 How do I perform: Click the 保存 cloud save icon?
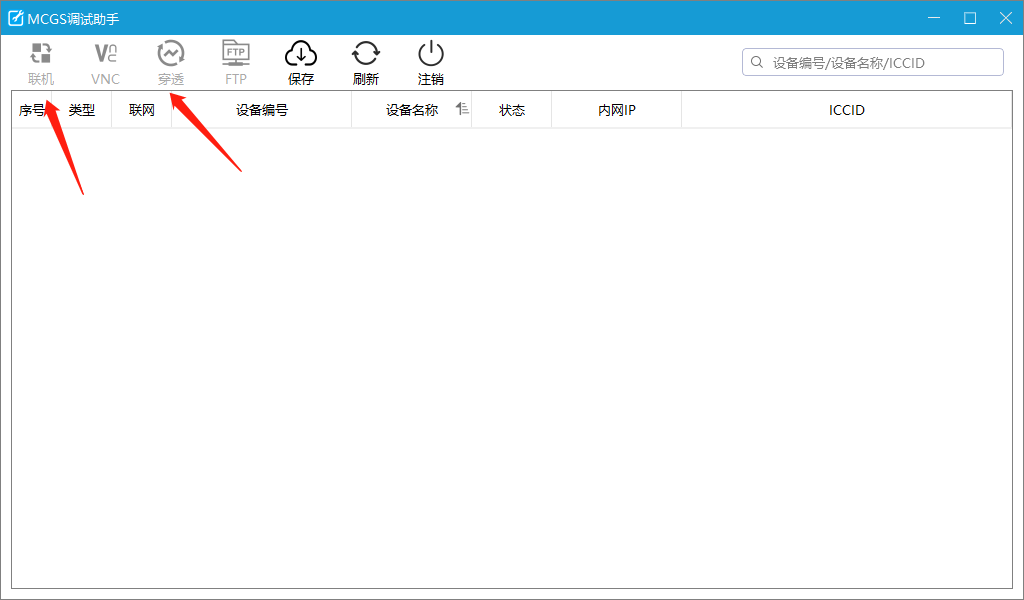tap(301, 54)
